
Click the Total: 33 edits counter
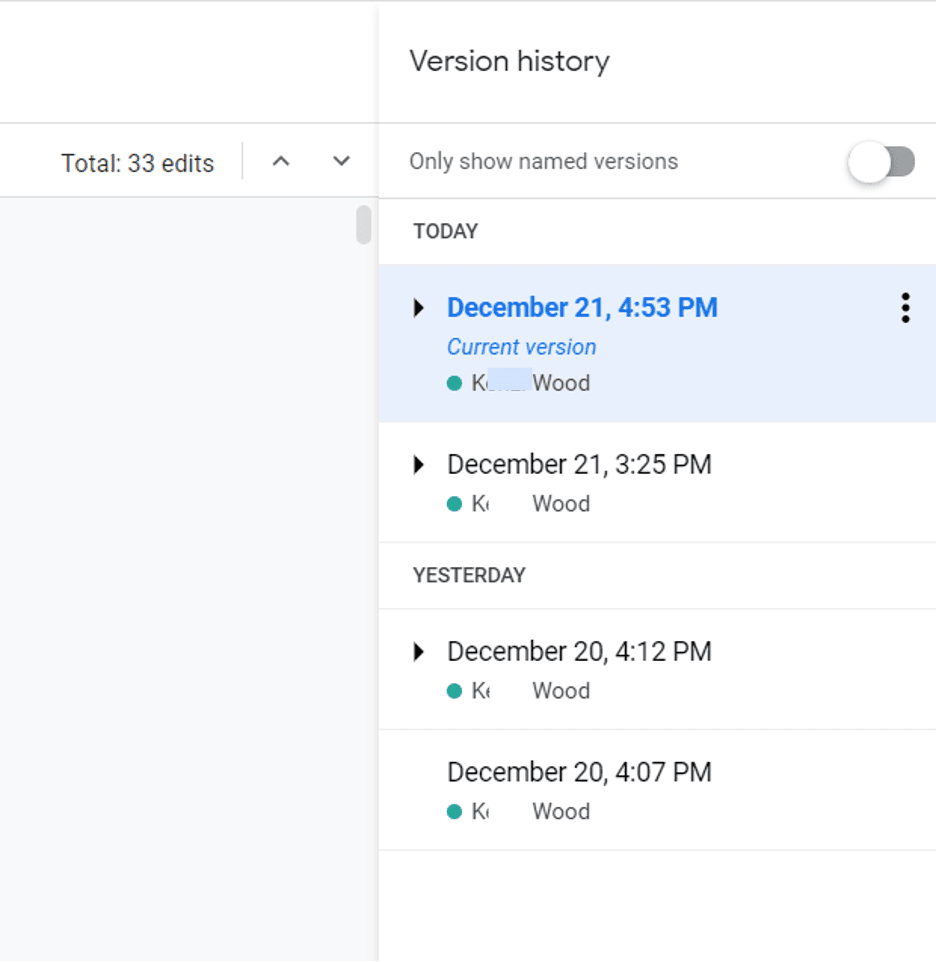(x=138, y=163)
